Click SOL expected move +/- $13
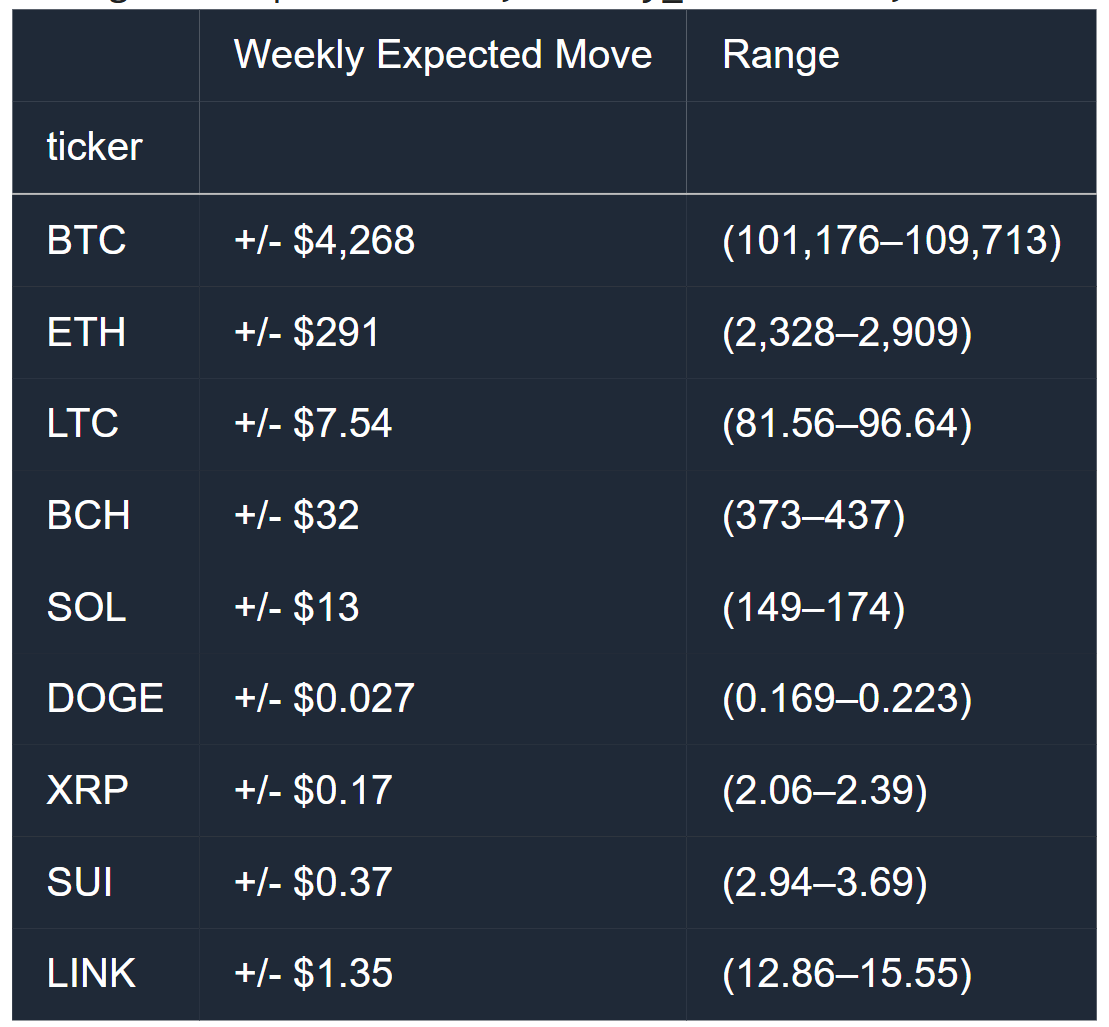 pos(296,608)
